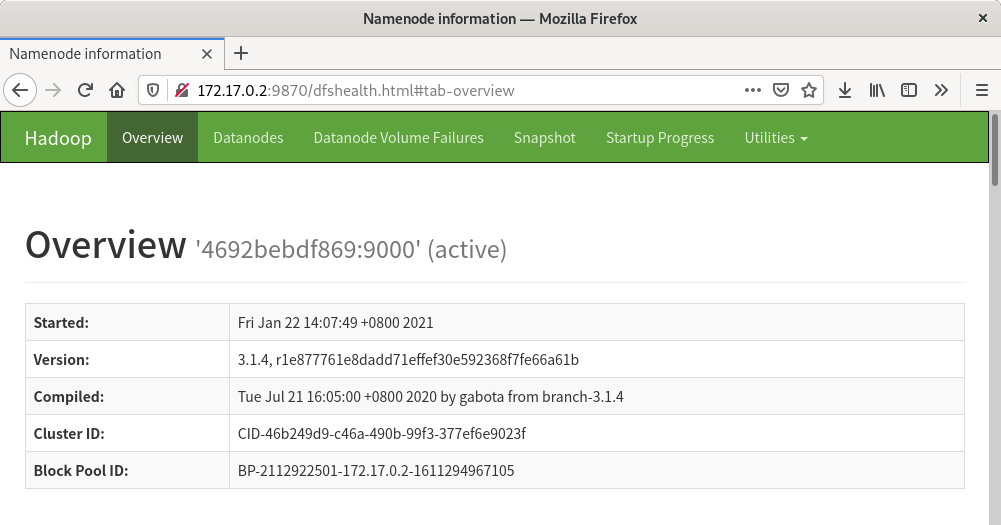The height and width of the screenshot is (525, 1001).
Task: Go to the browser Home icon
Action: [117, 90]
